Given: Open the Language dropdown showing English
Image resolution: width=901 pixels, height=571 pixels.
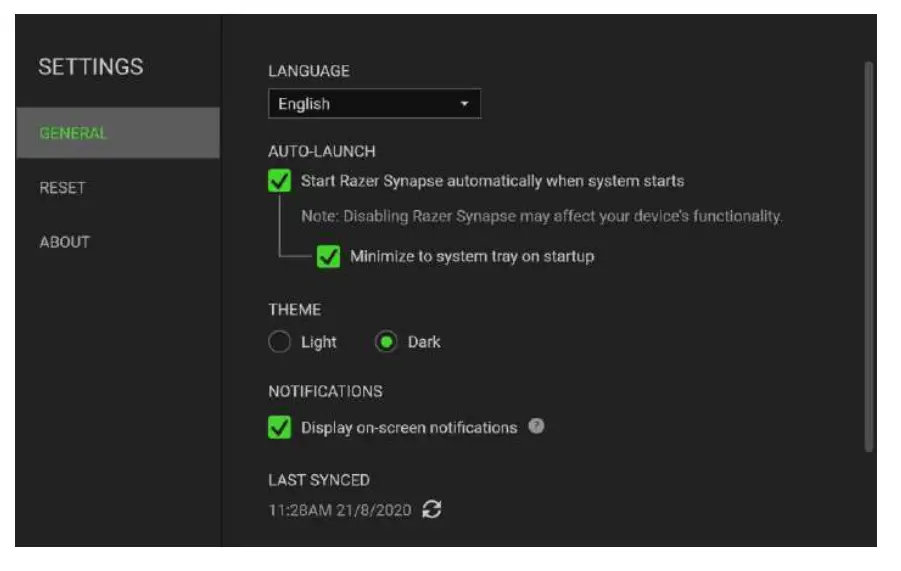Looking at the screenshot, I should pyautogui.click(x=374, y=104).
